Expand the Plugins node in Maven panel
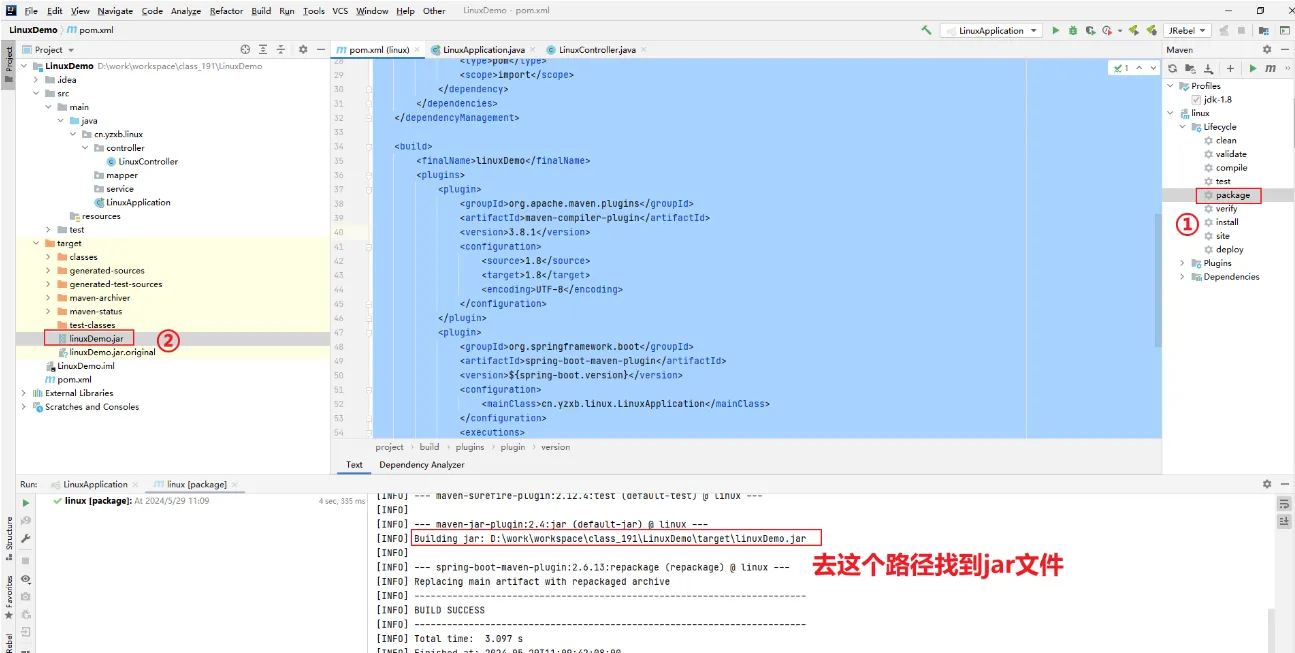This screenshot has height=653, width=1295. (x=1183, y=263)
